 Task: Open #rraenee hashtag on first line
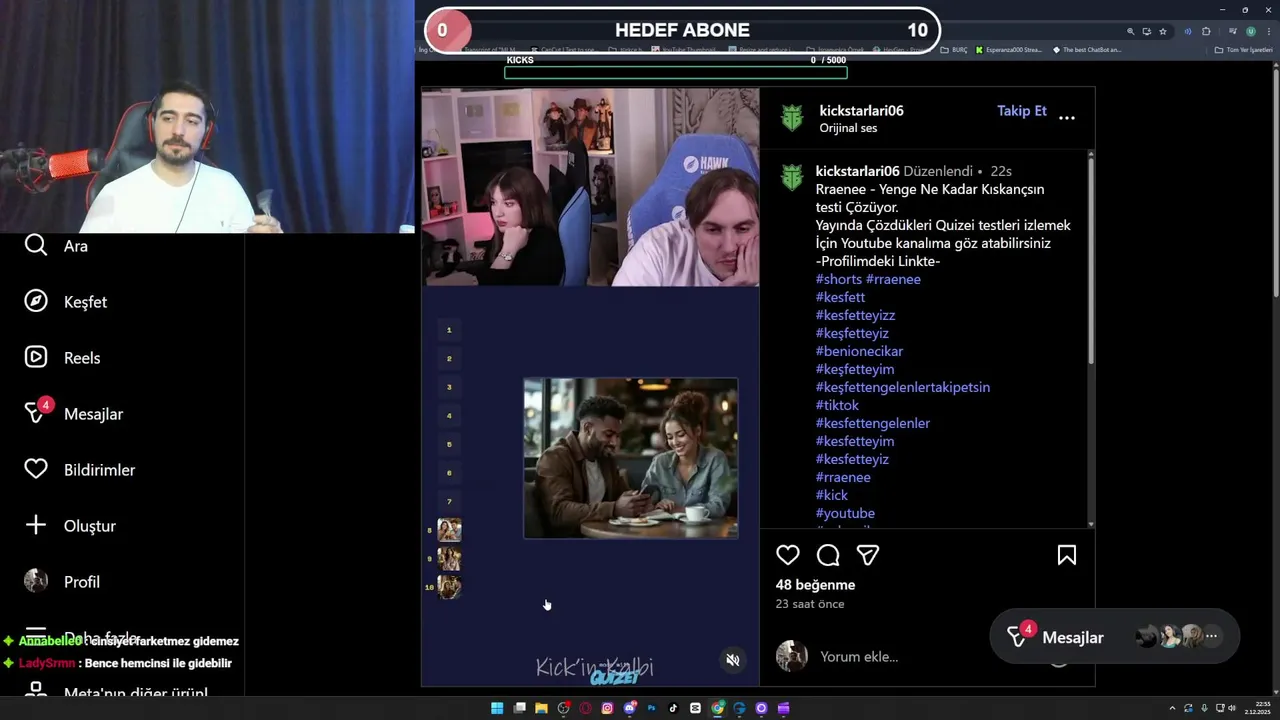click(x=893, y=279)
